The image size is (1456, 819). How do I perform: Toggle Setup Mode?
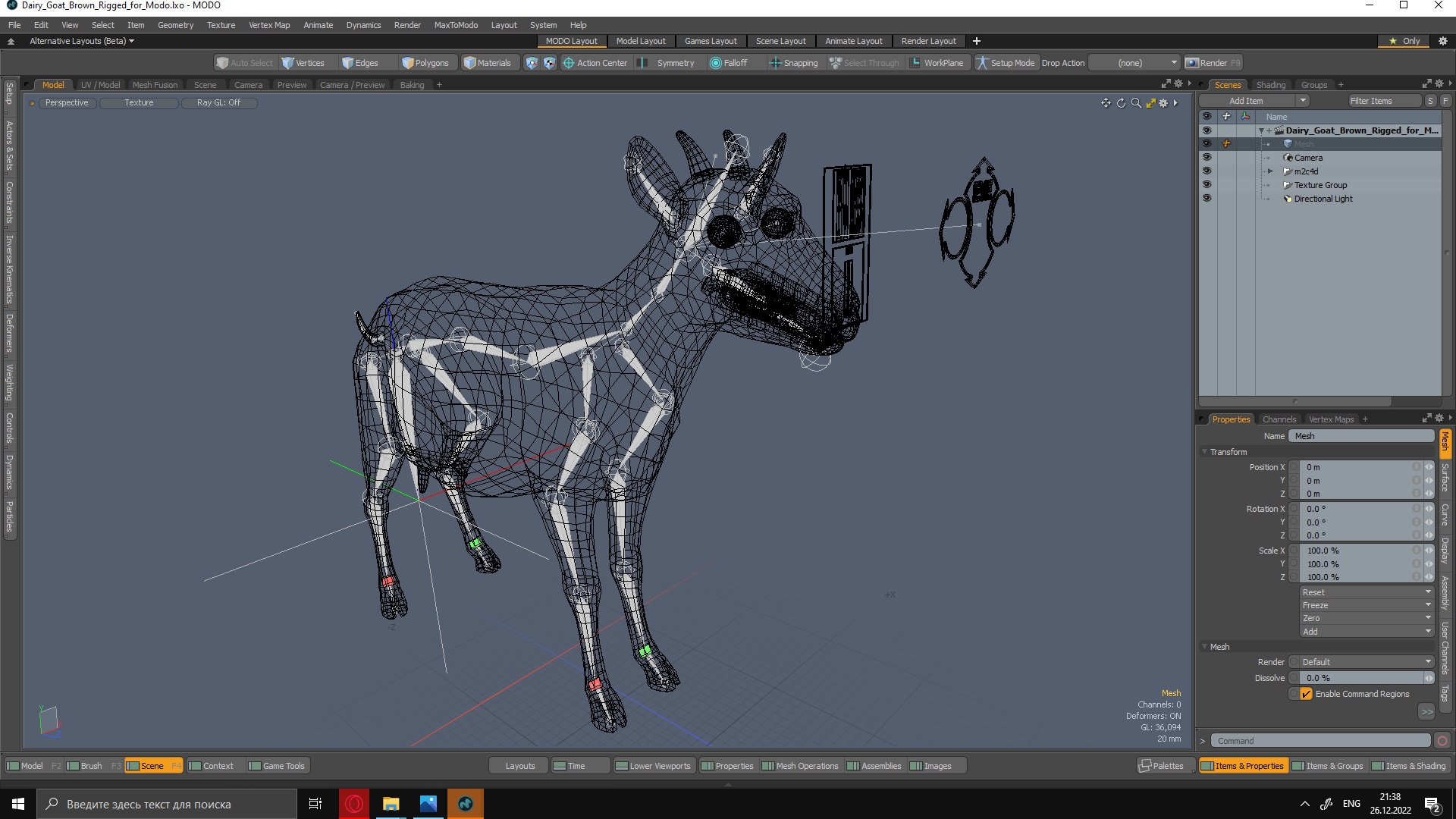[x=1006, y=63]
